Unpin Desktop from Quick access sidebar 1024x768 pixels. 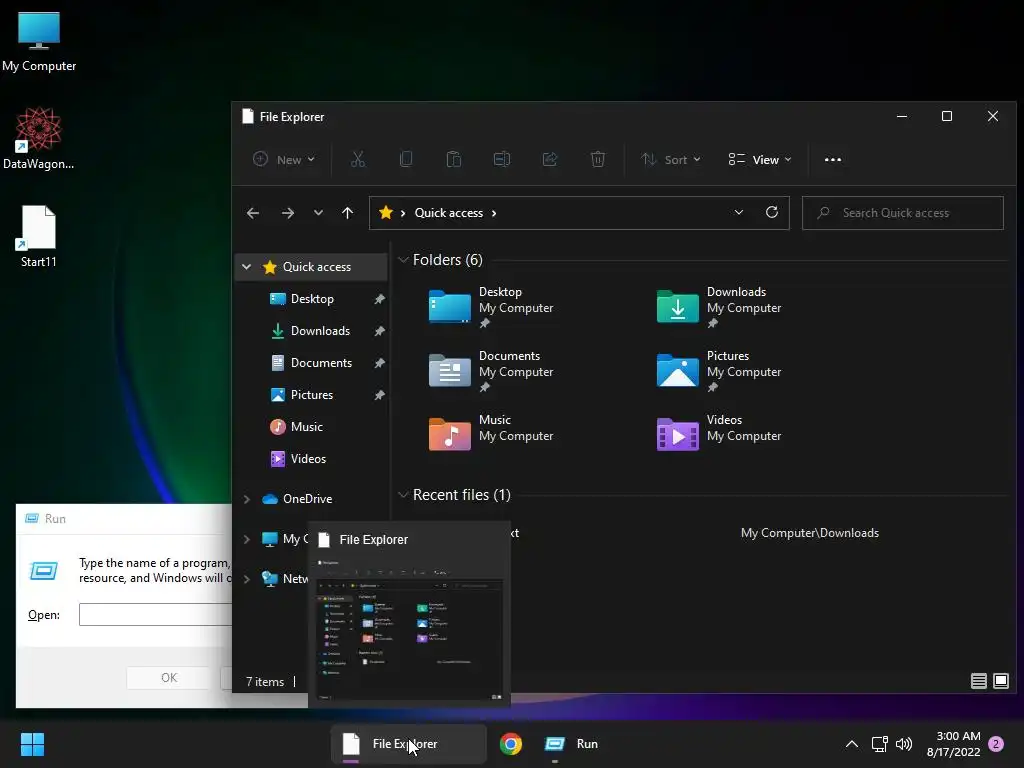379,299
